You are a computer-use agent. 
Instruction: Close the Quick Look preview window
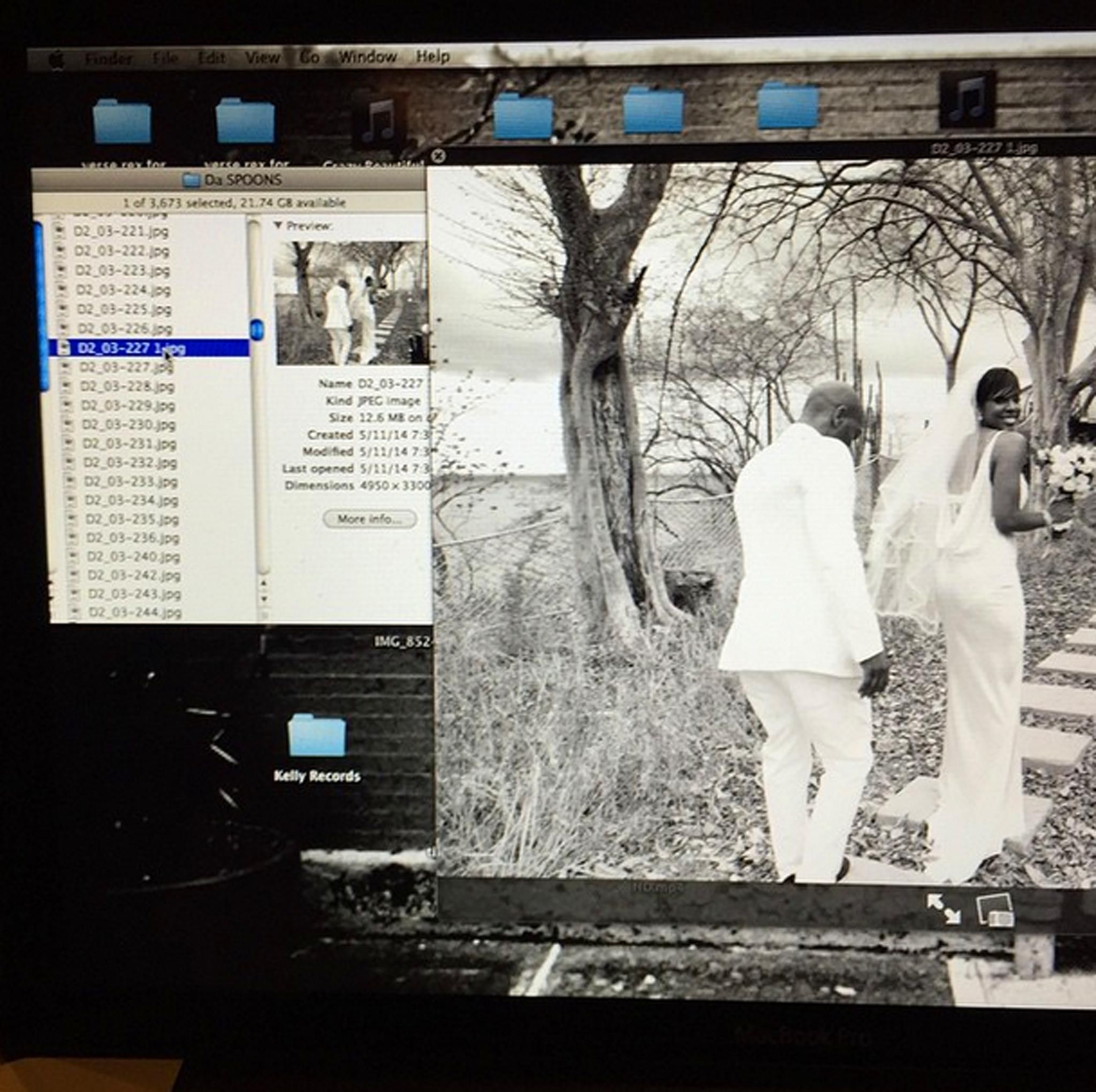click(x=437, y=155)
